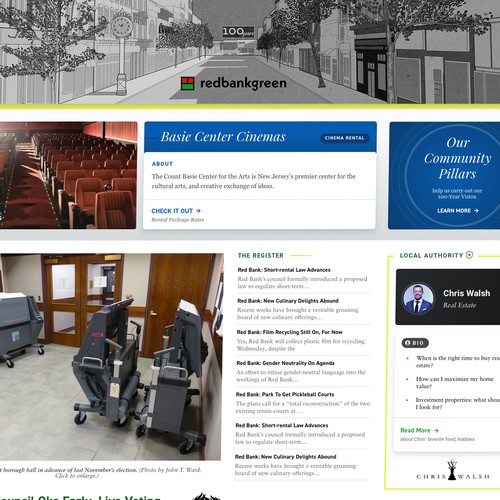Click the Cinema Rental badge button

(345, 138)
